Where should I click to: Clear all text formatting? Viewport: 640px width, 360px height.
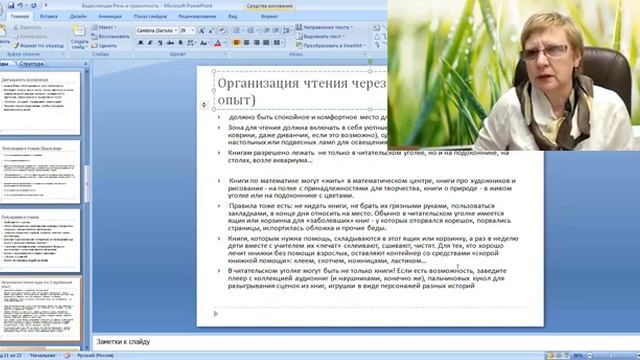(x=222, y=31)
